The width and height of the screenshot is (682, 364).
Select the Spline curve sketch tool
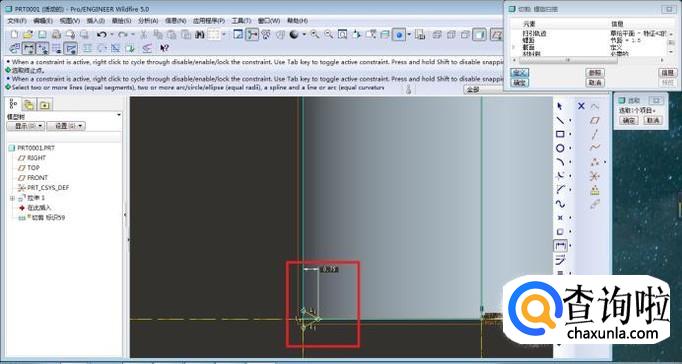coord(560,204)
